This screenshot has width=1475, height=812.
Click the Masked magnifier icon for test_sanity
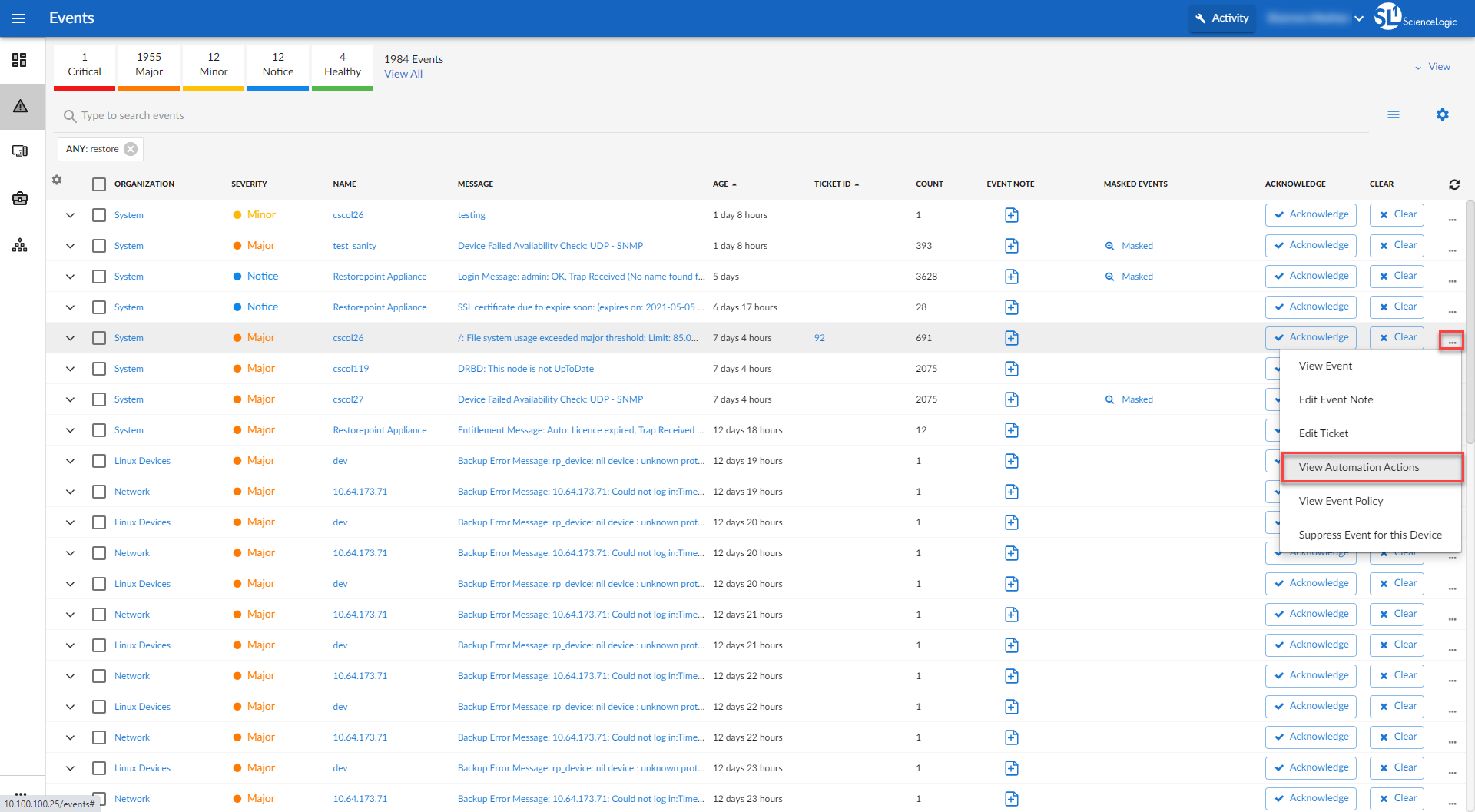pyautogui.click(x=1109, y=246)
